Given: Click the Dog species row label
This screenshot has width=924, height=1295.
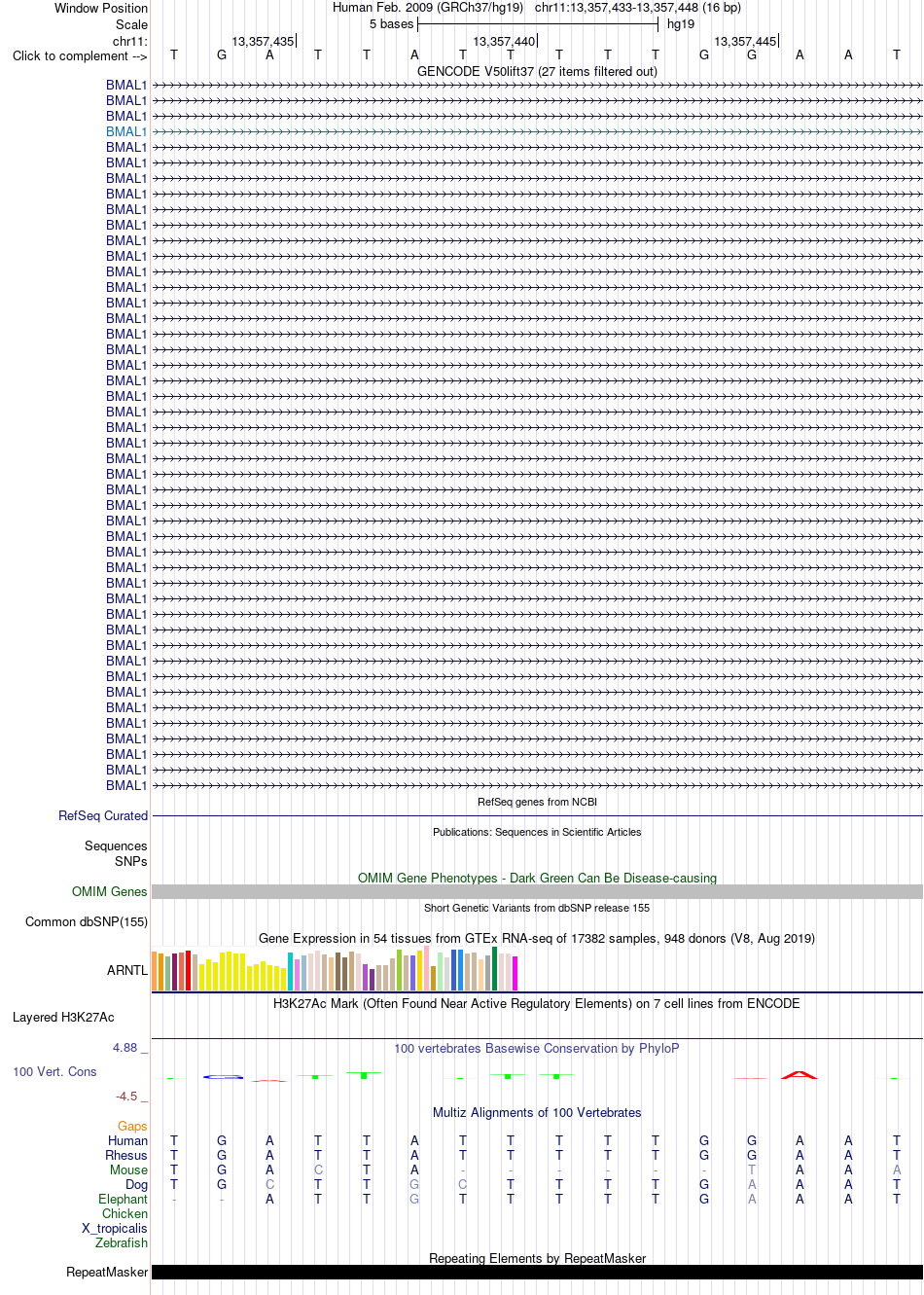Looking at the screenshot, I should (136, 1184).
